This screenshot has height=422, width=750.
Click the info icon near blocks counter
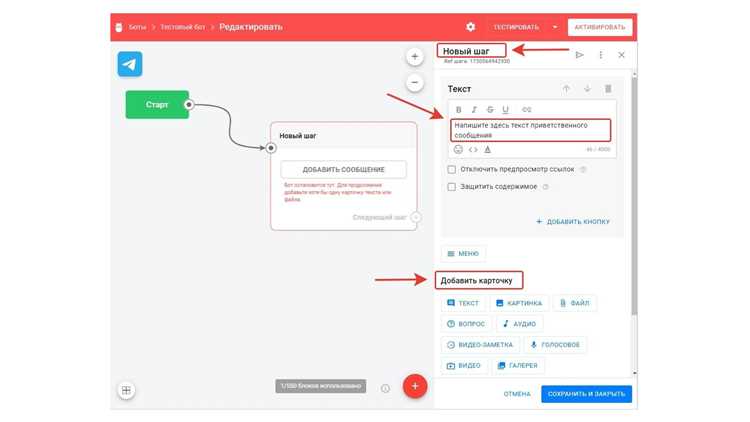coord(386,388)
